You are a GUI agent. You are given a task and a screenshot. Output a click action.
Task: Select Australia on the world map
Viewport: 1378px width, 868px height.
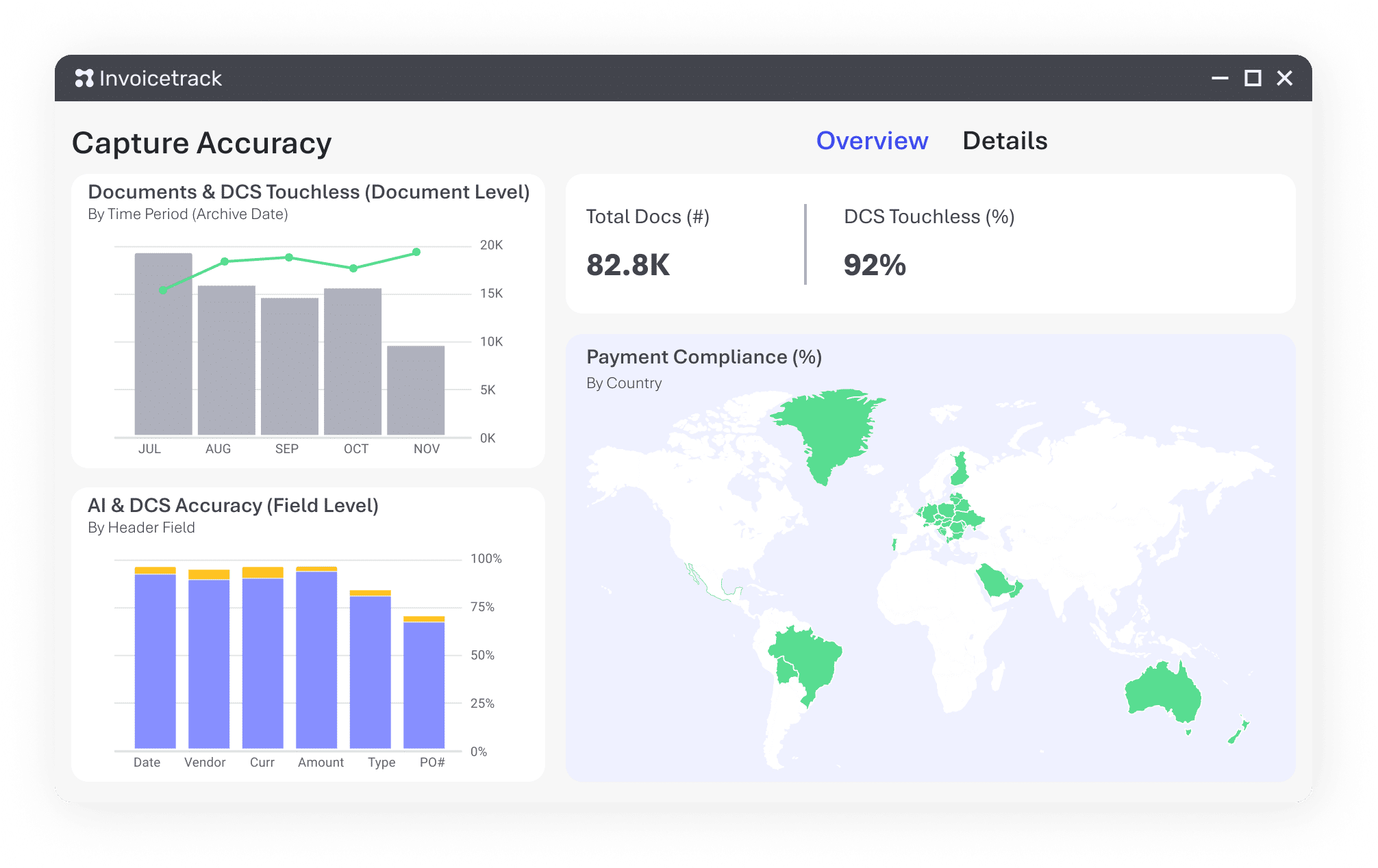point(1162,691)
